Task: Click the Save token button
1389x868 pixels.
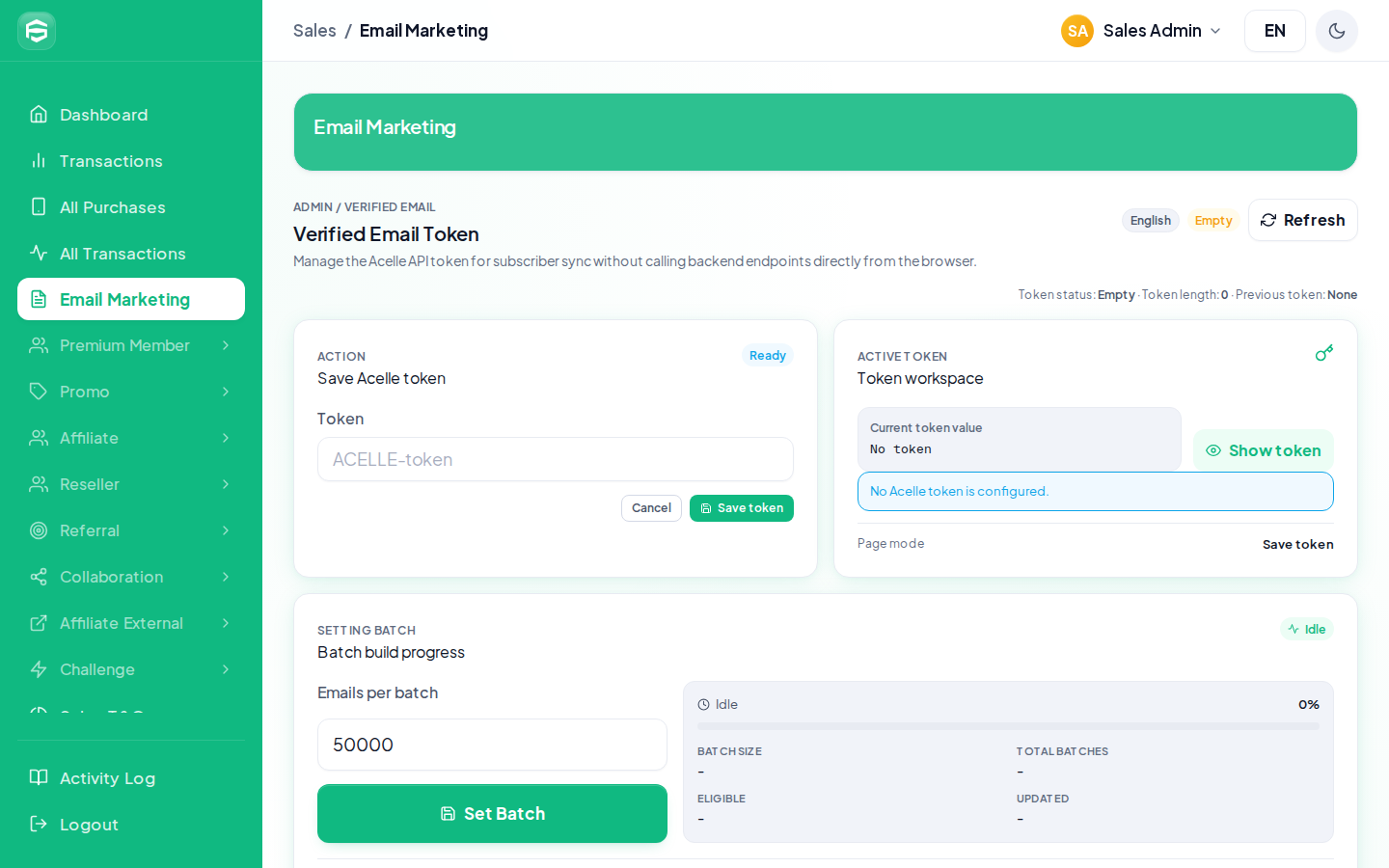Action: tap(742, 508)
